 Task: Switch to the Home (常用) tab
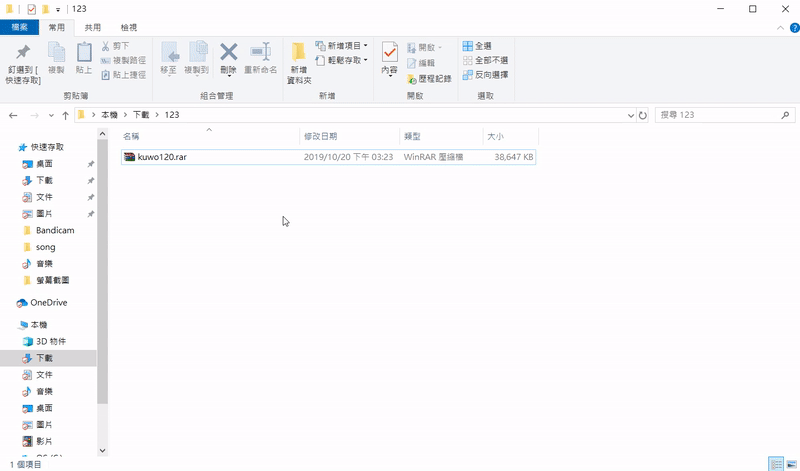point(57,27)
